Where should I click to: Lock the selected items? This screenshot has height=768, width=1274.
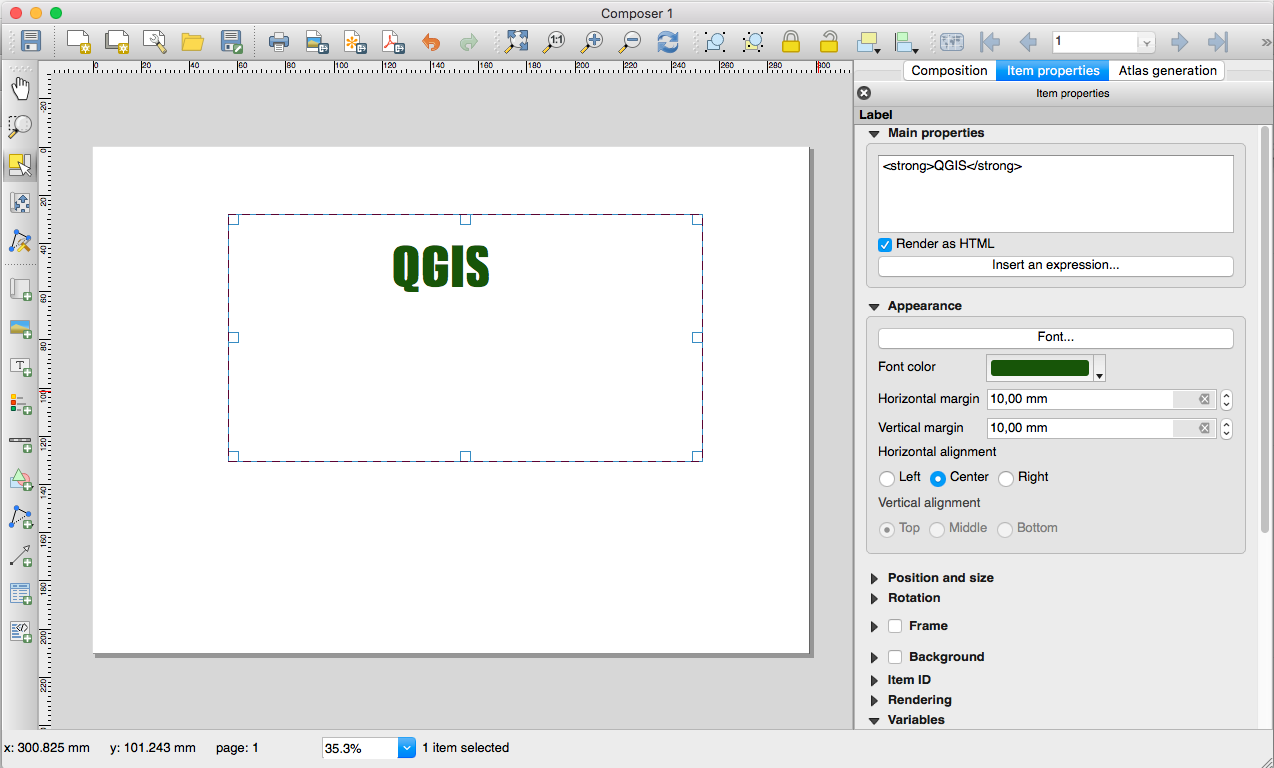[791, 42]
